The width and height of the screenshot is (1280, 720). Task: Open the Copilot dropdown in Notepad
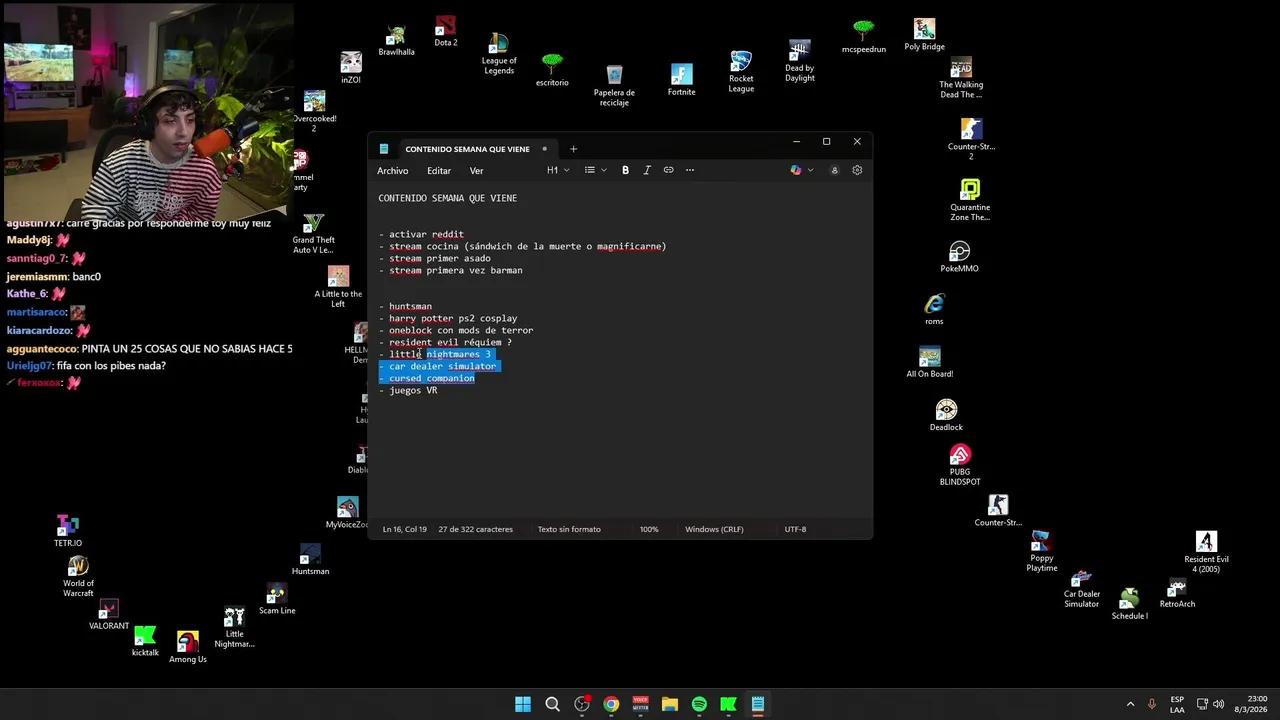coord(801,170)
